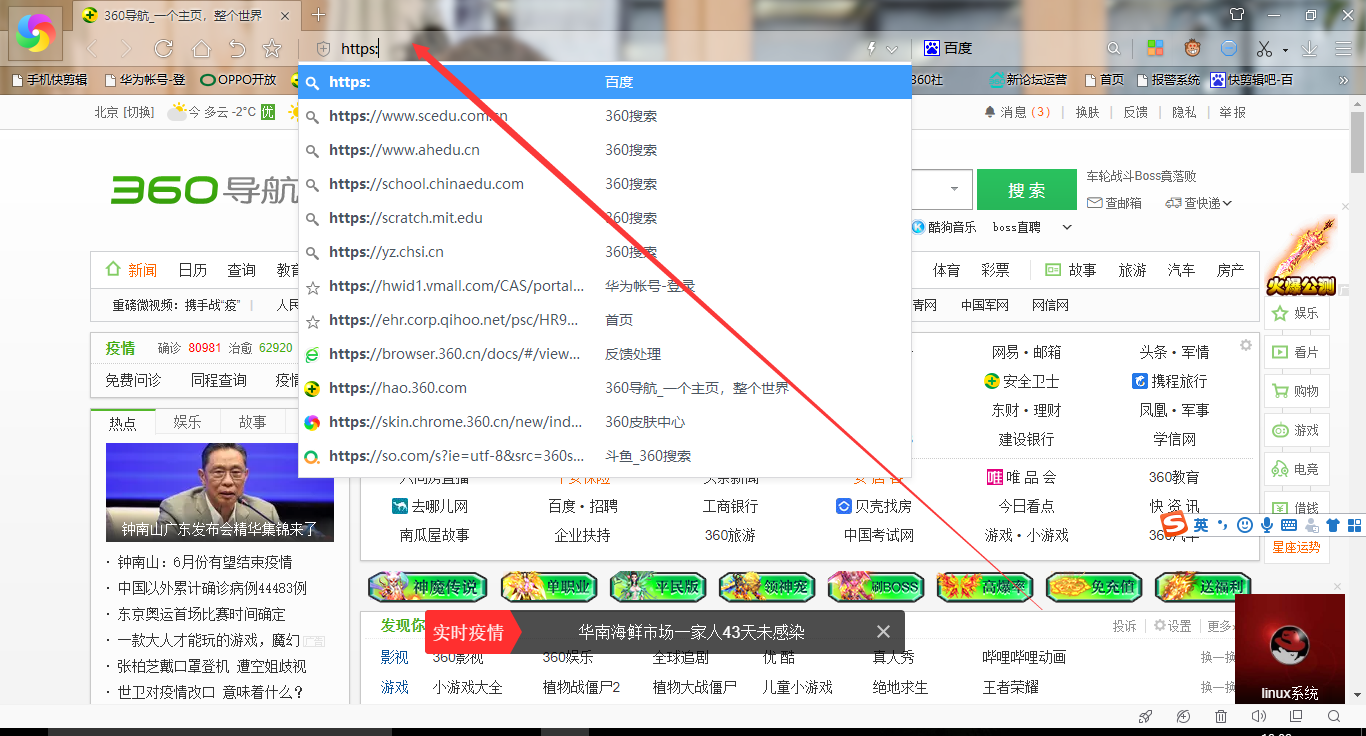Go back with the back arrow

pos(92,48)
